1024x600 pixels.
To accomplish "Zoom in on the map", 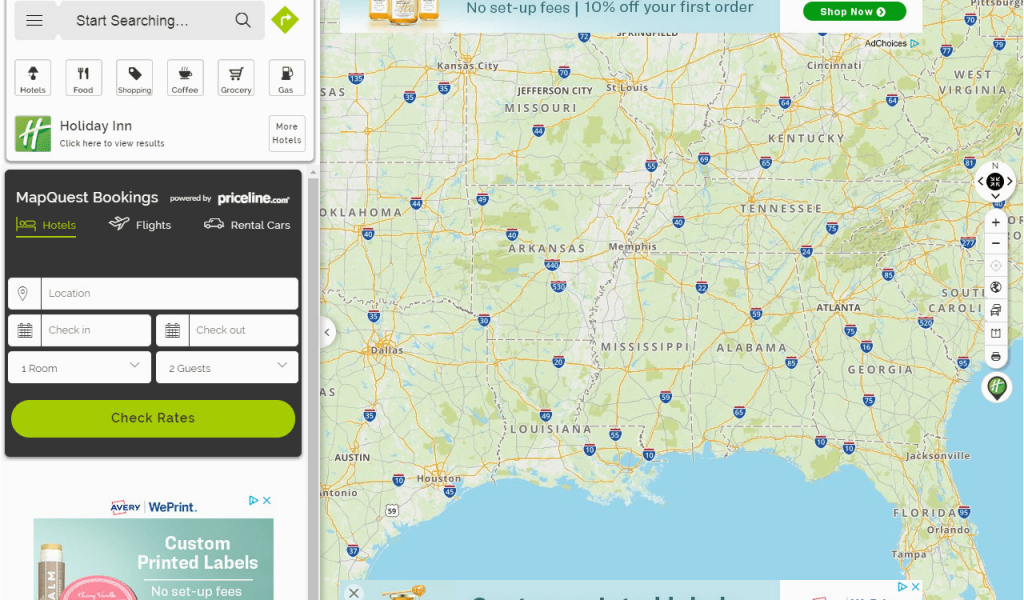I will tap(995, 223).
